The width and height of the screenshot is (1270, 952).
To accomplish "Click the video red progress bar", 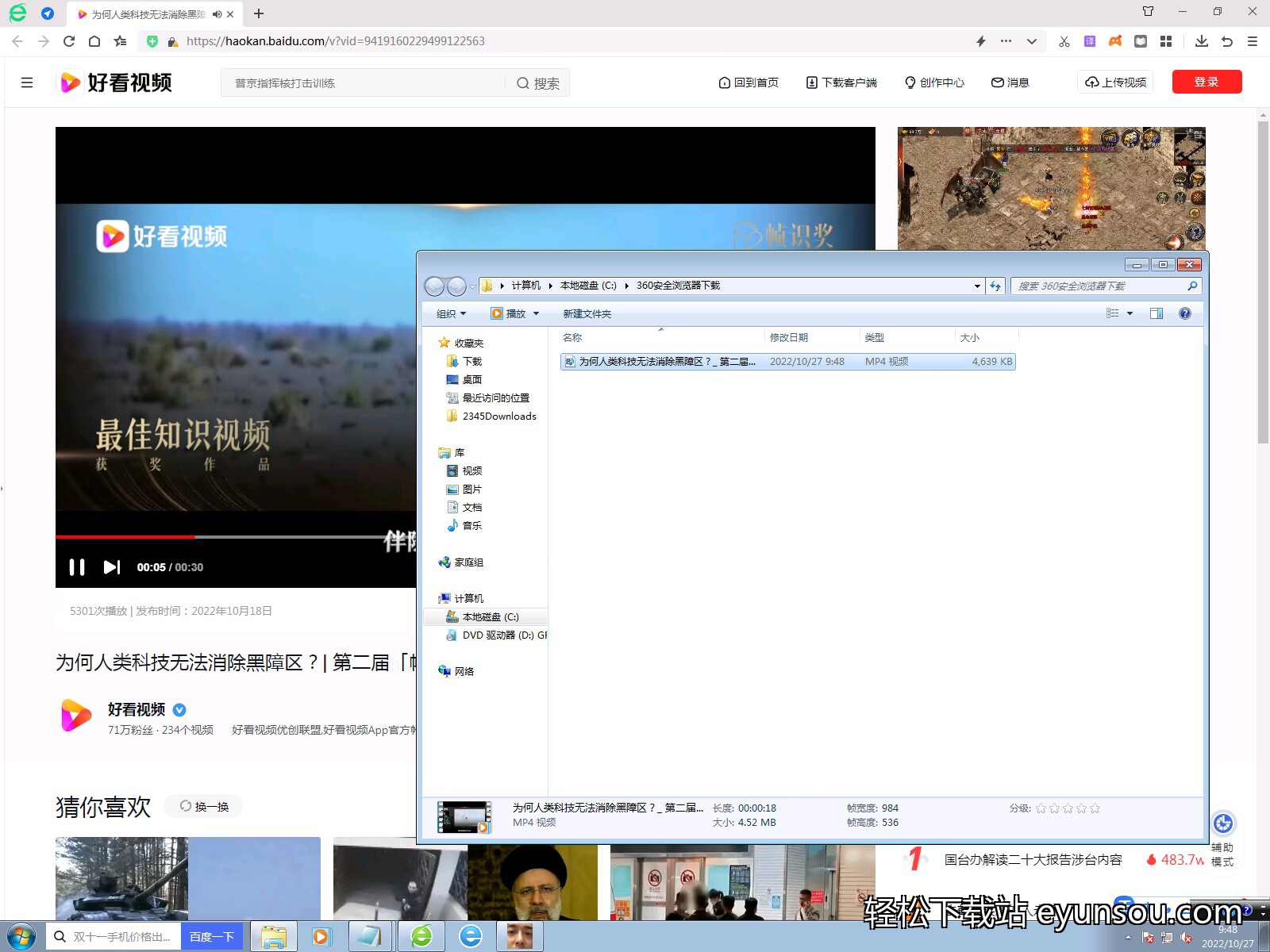I will 125,537.
